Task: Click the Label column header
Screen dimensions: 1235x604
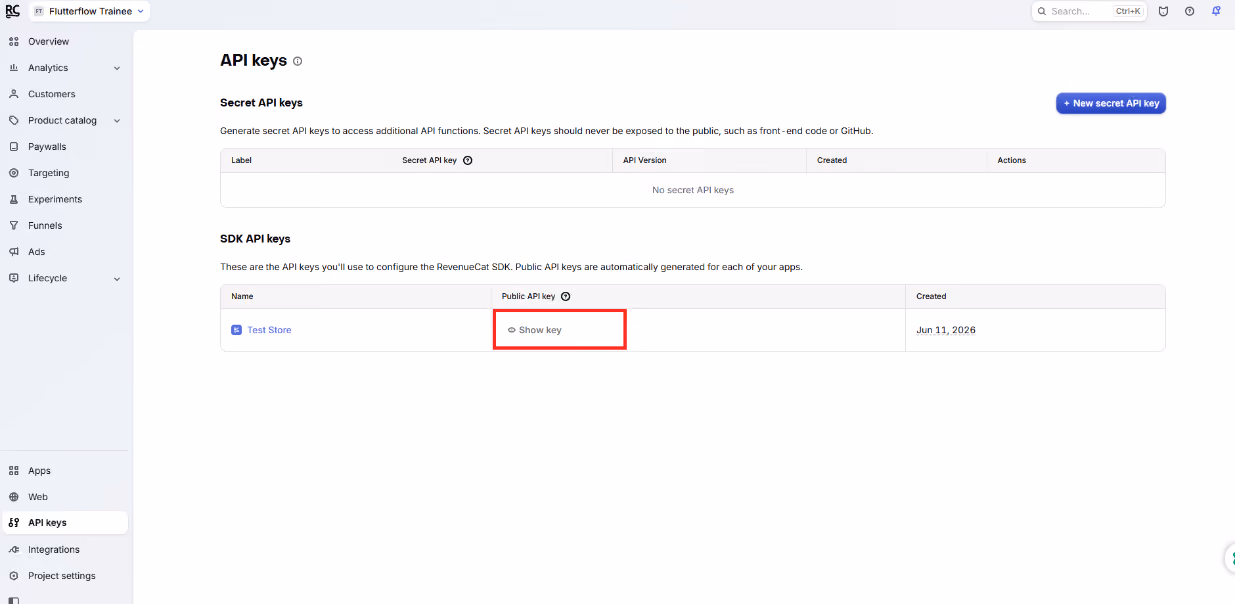Action: point(242,160)
